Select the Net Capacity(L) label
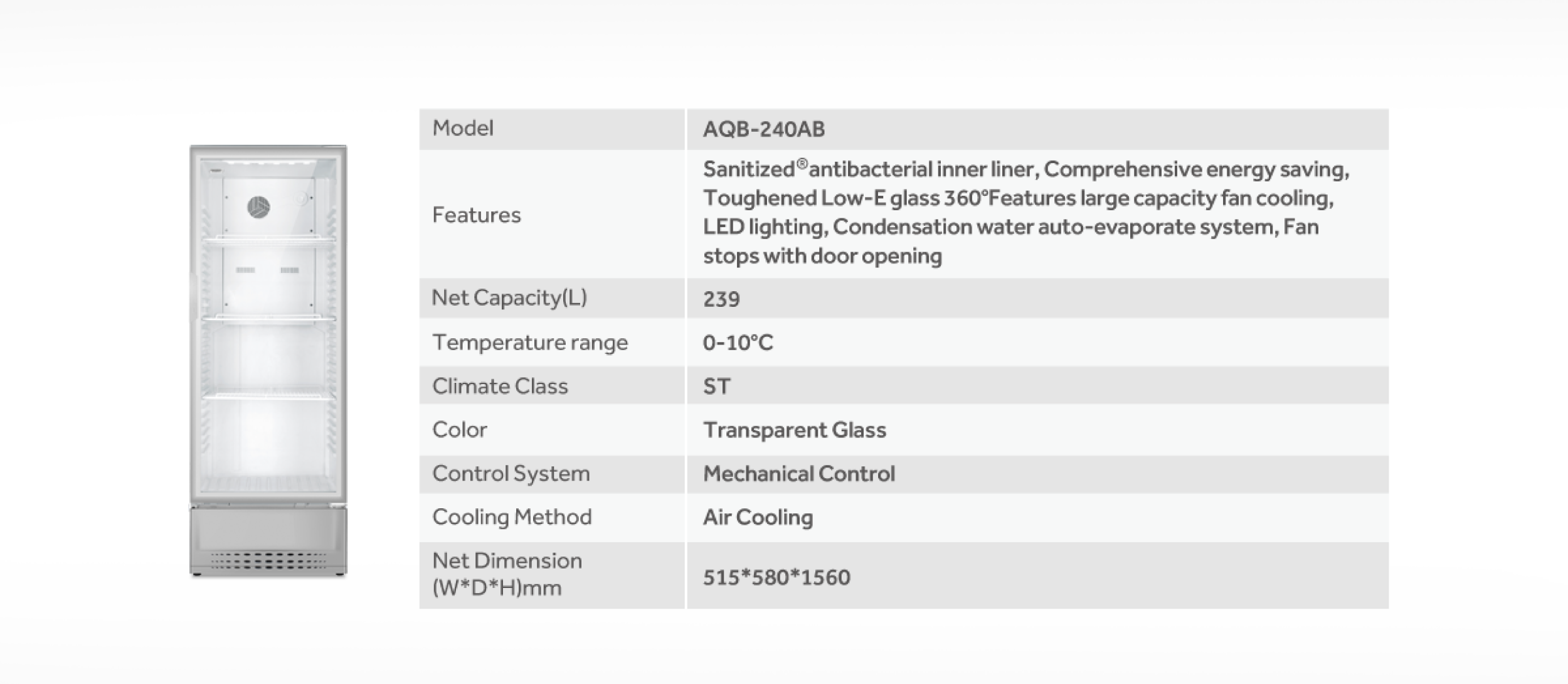The height and width of the screenshot is (684, 1568). 509,297
